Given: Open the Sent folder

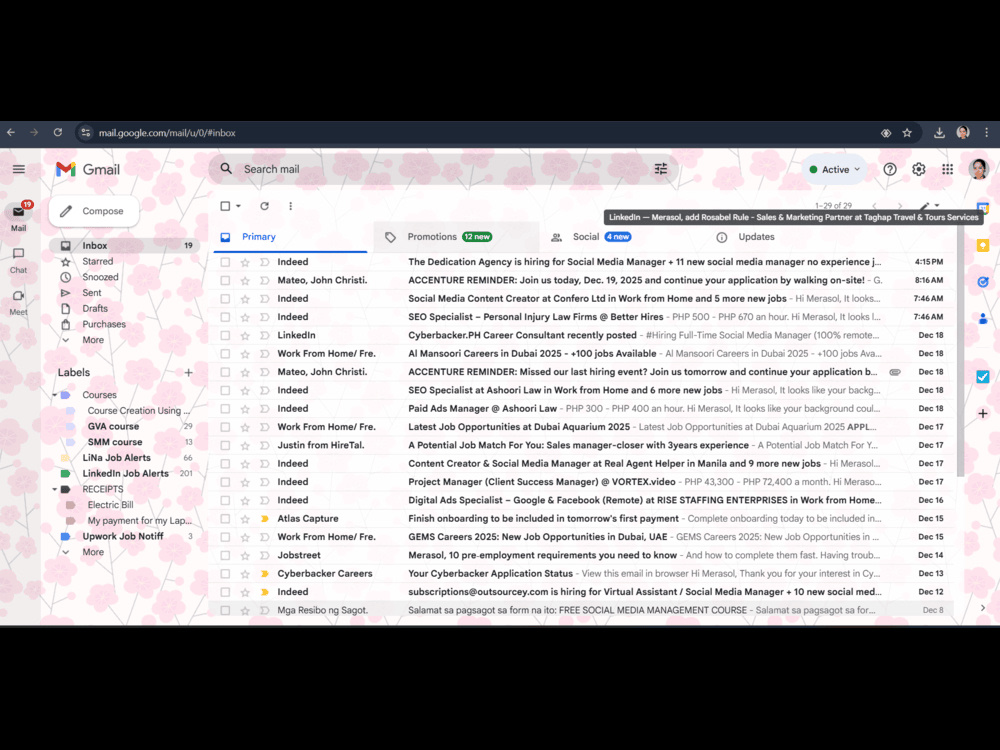Looking at the screenshot, I should coord(91,293).
